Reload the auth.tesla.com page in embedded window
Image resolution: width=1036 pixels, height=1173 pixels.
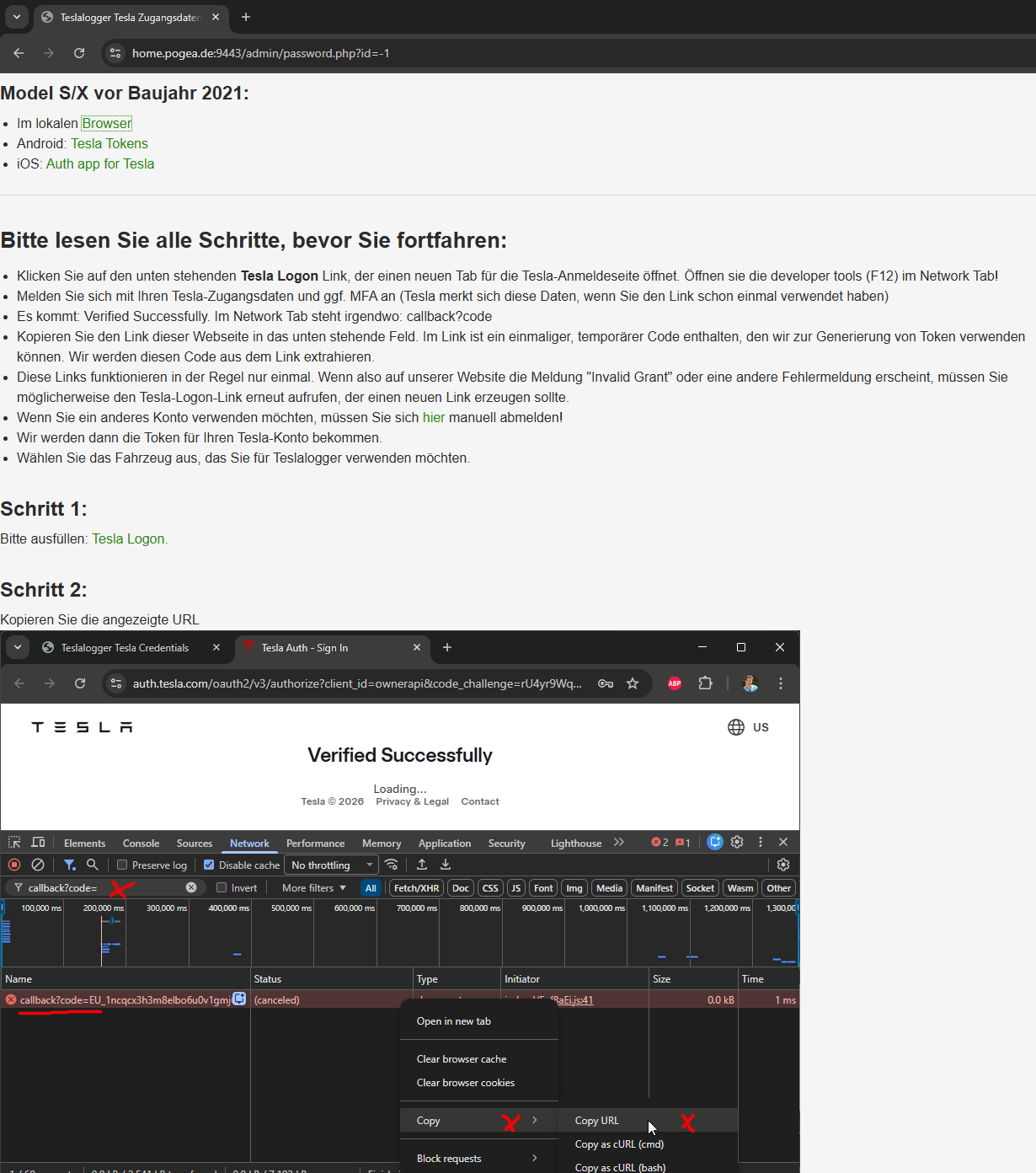pos(80,683)
